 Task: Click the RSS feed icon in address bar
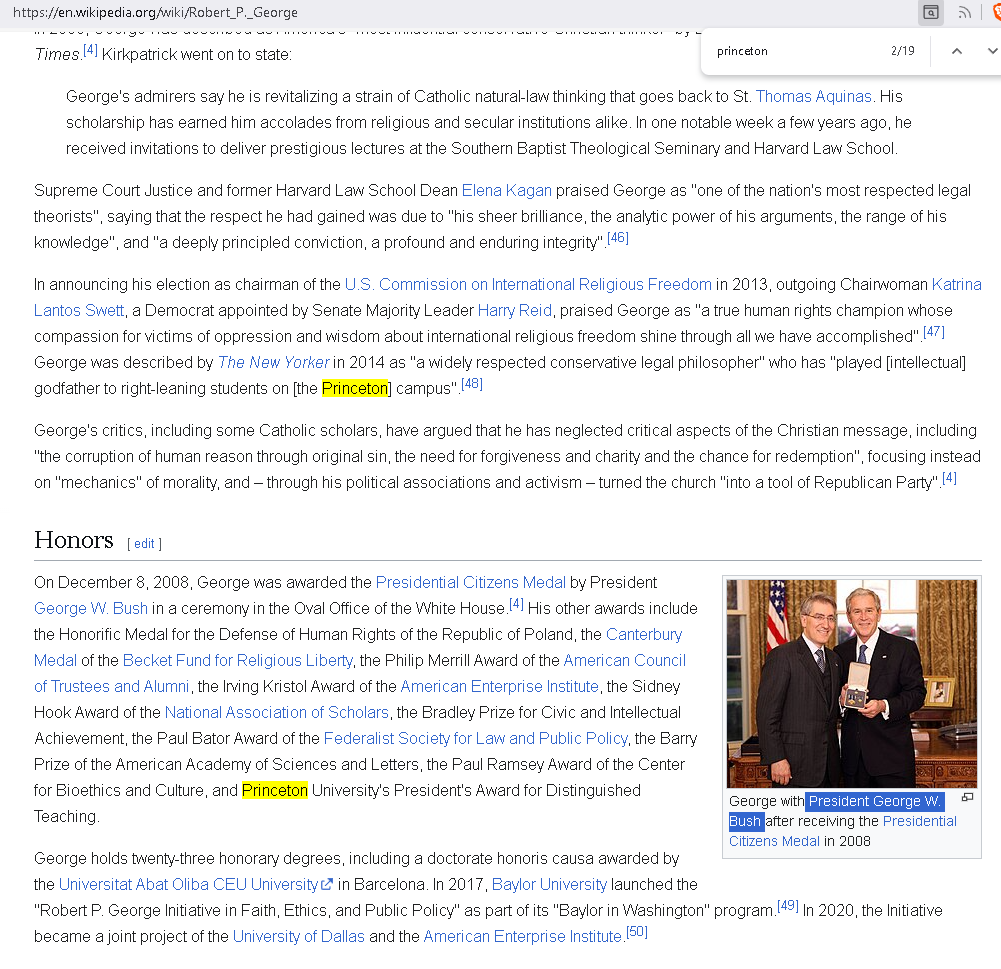coord(965,12)
